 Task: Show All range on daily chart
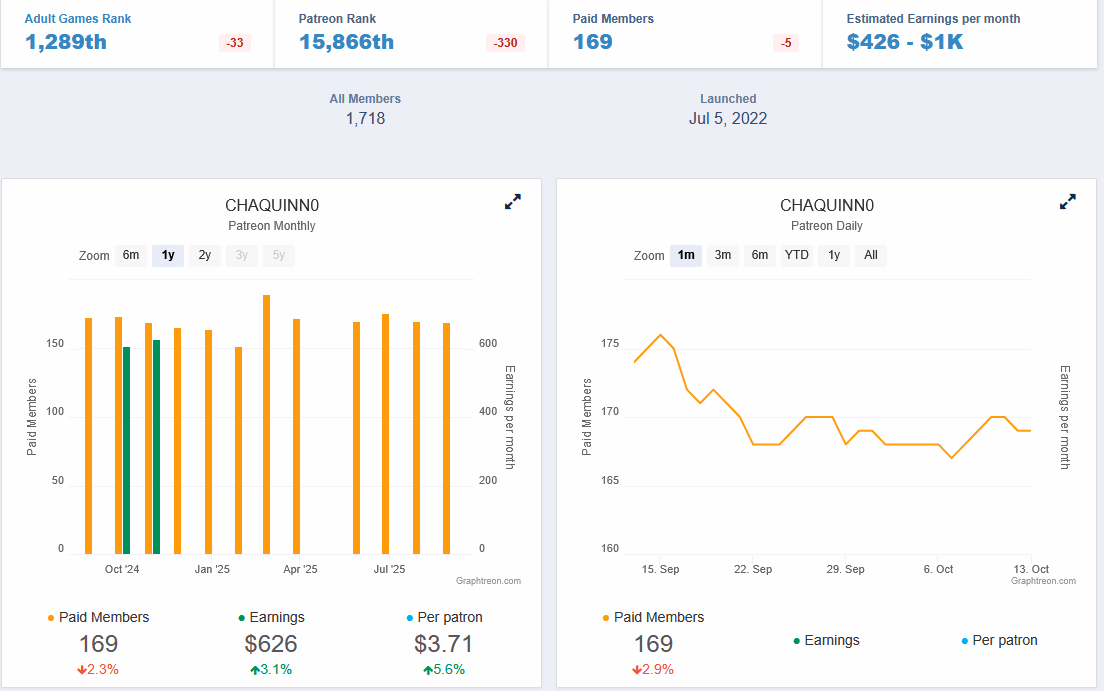point(871,255)
